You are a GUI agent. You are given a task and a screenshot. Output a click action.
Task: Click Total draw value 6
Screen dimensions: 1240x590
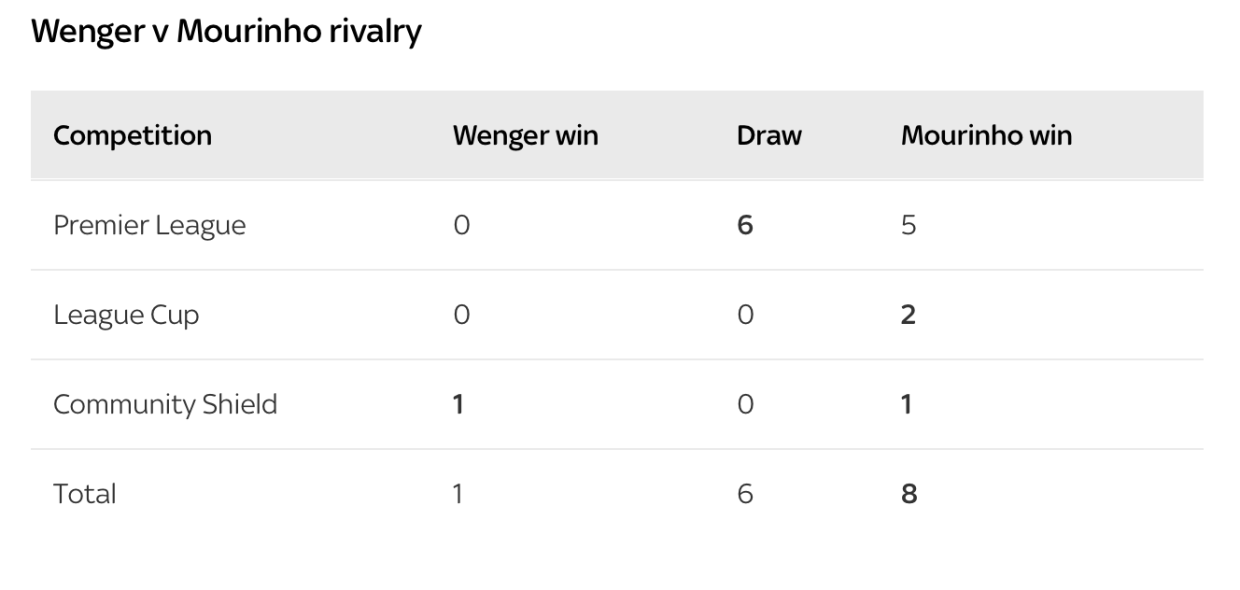tap(745, 494)
